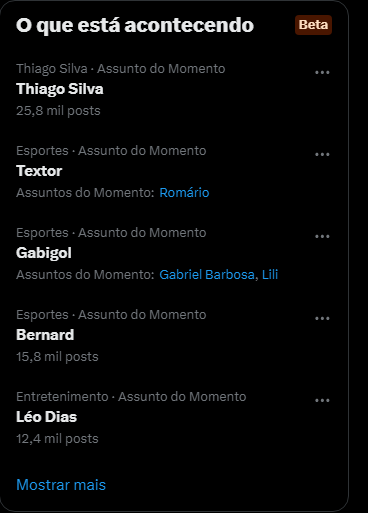Click the Beta badge
Image resolution: width=368 pixels, height=513 pixels.
point(313,25)
